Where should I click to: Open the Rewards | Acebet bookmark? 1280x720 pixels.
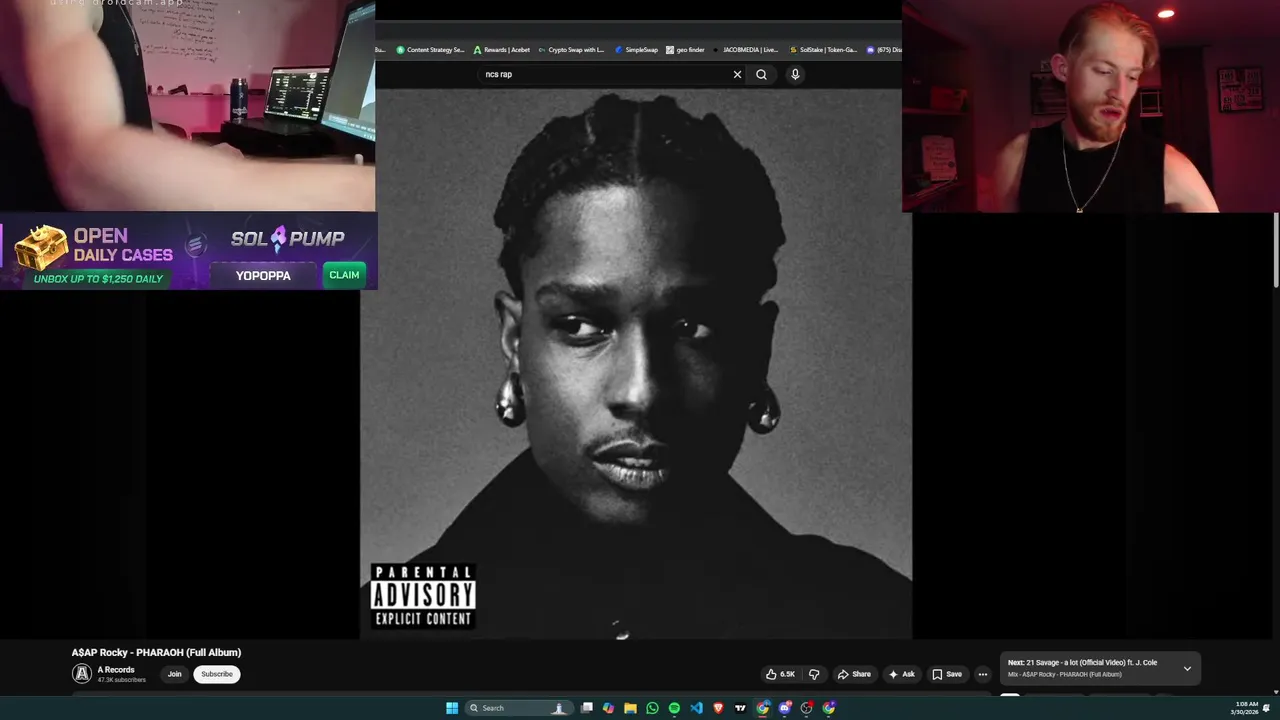pos(502,49)
